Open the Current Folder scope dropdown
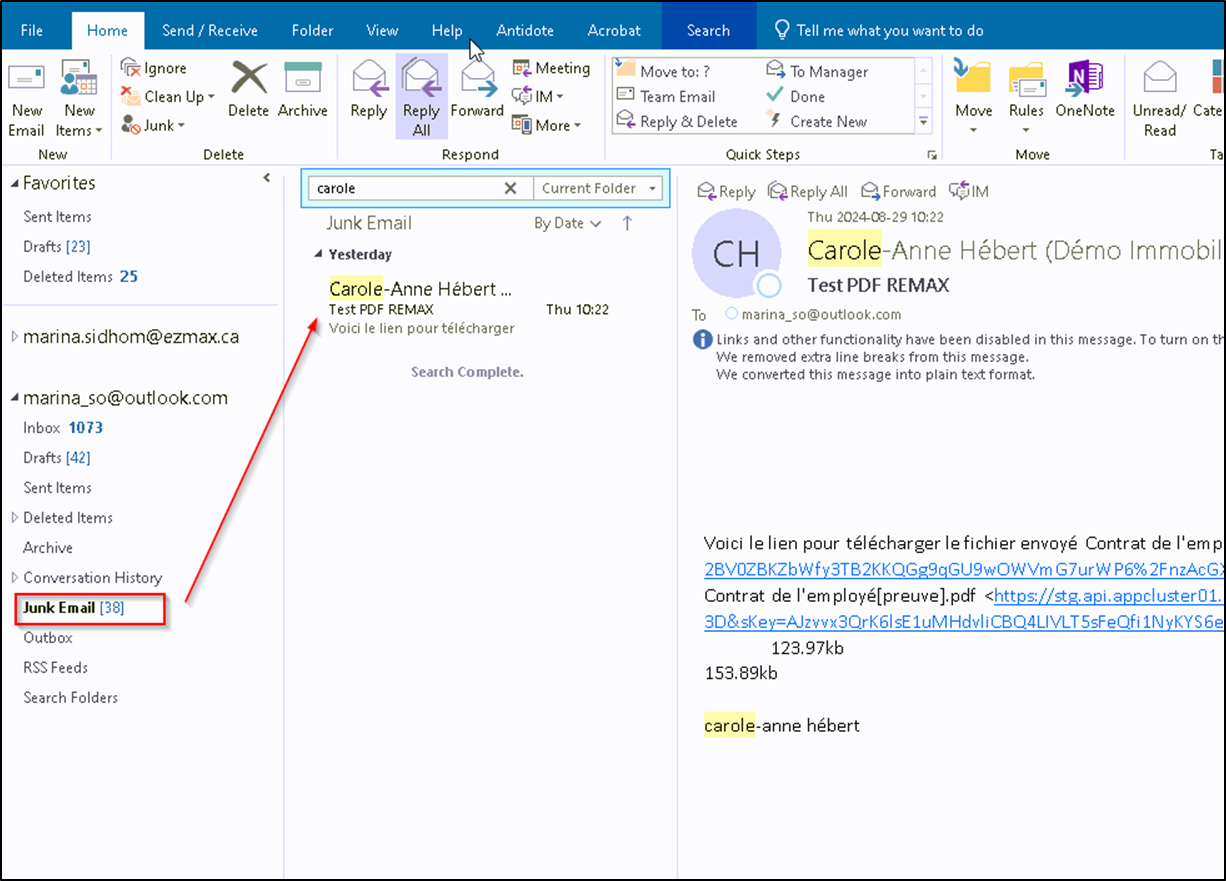The height and width of the screenshot is (881, 1226). pos(599,188)
